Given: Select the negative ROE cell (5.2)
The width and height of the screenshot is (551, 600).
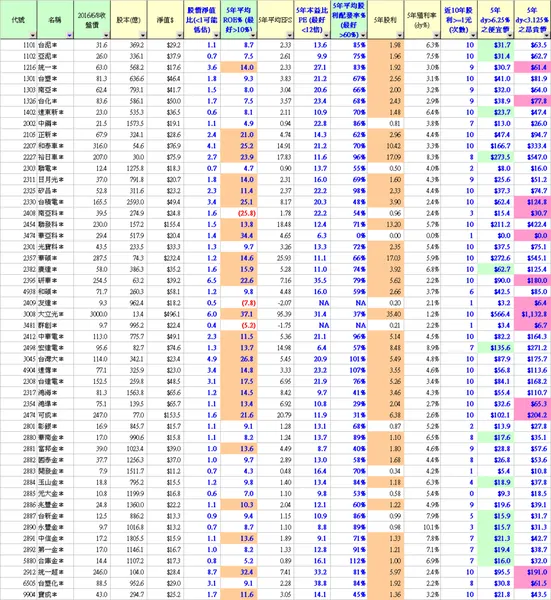Looking at the screenshot, I should click(x=239, y=326).
